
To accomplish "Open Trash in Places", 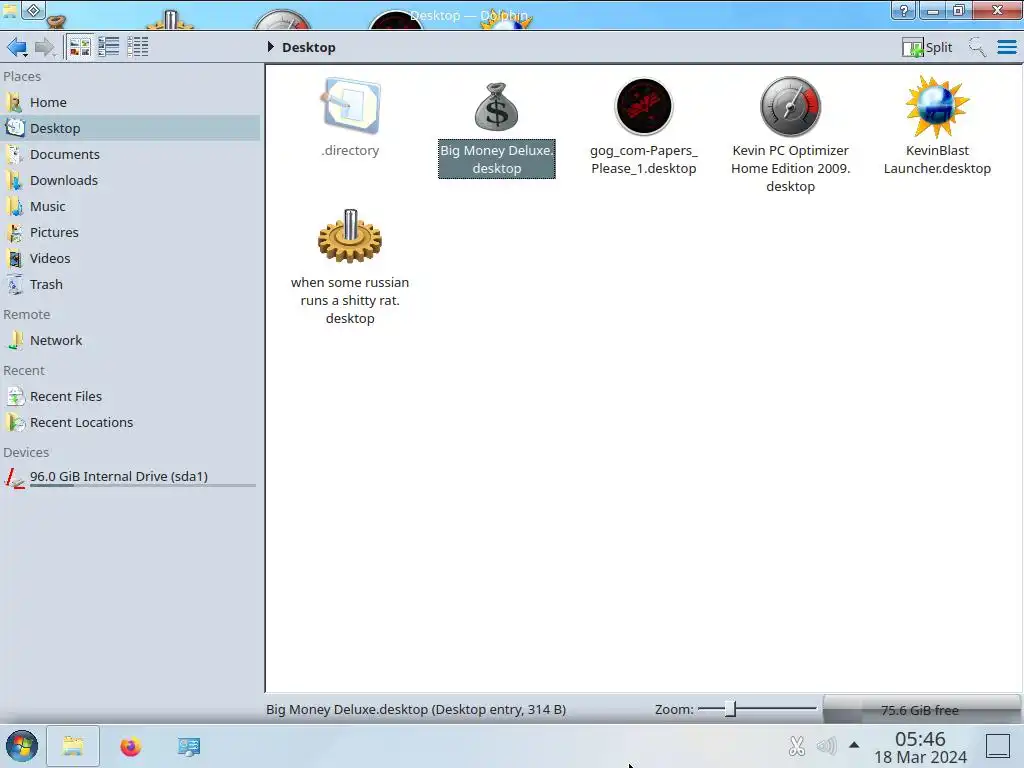I will point(131,285).
